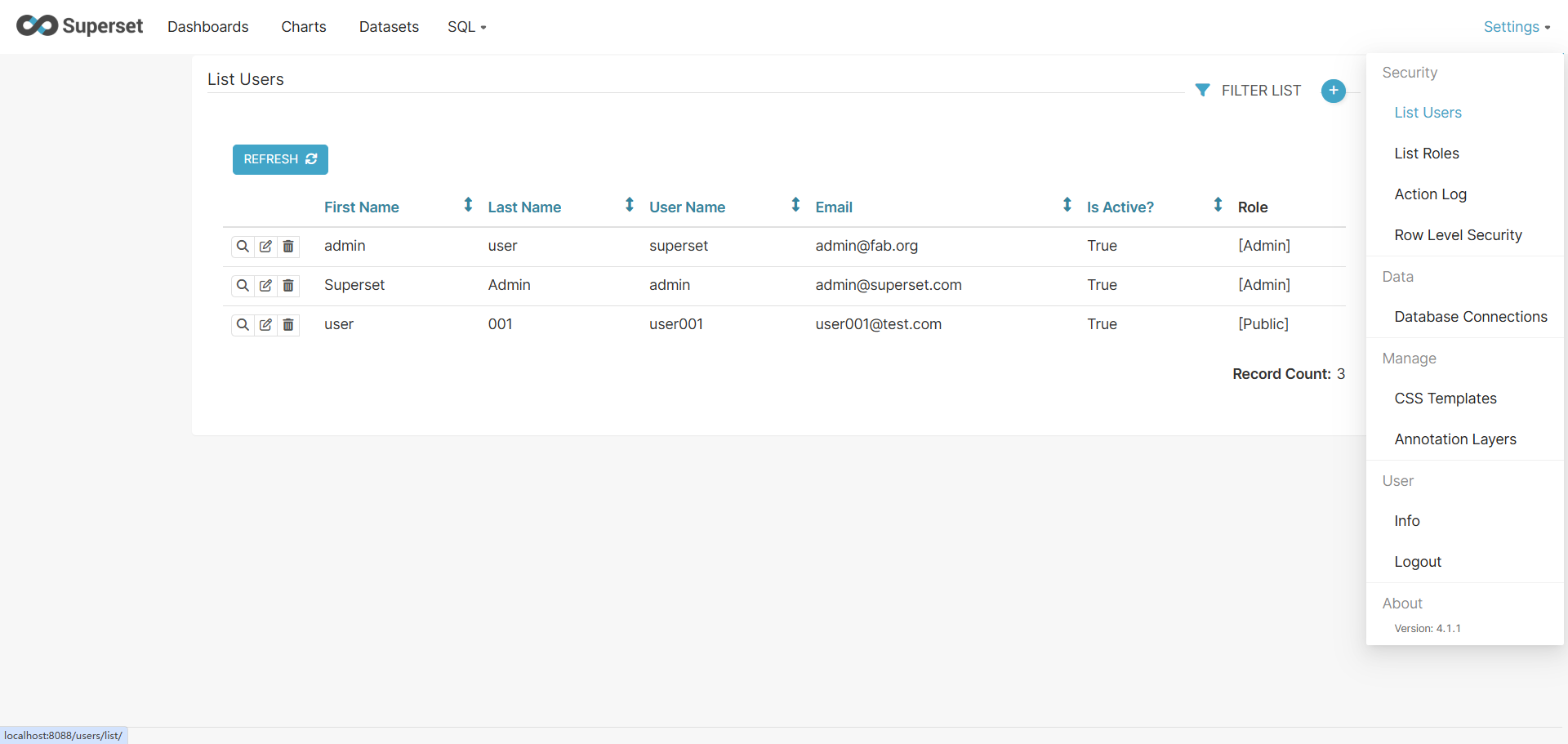
Task: Click the List Users page heading
Action: point(246,79)
